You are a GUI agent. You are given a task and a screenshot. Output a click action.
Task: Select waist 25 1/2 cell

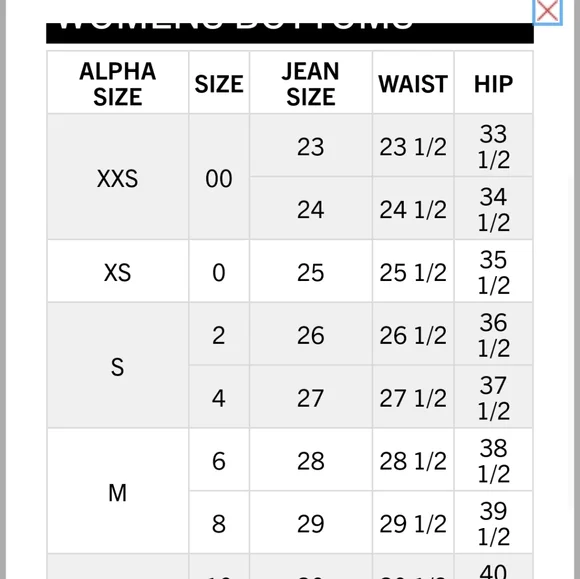point(413,271)
